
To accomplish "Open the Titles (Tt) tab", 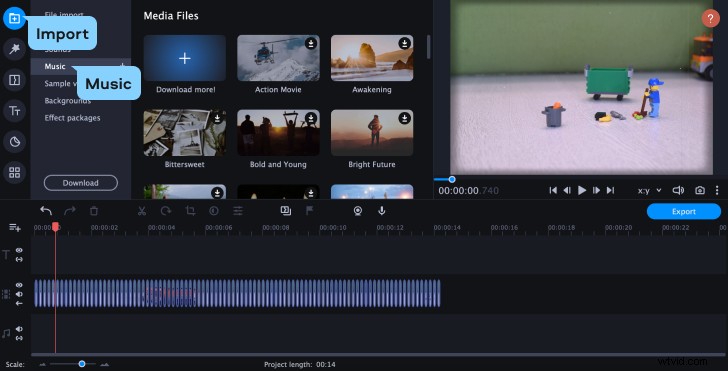I will click(14, 111).
